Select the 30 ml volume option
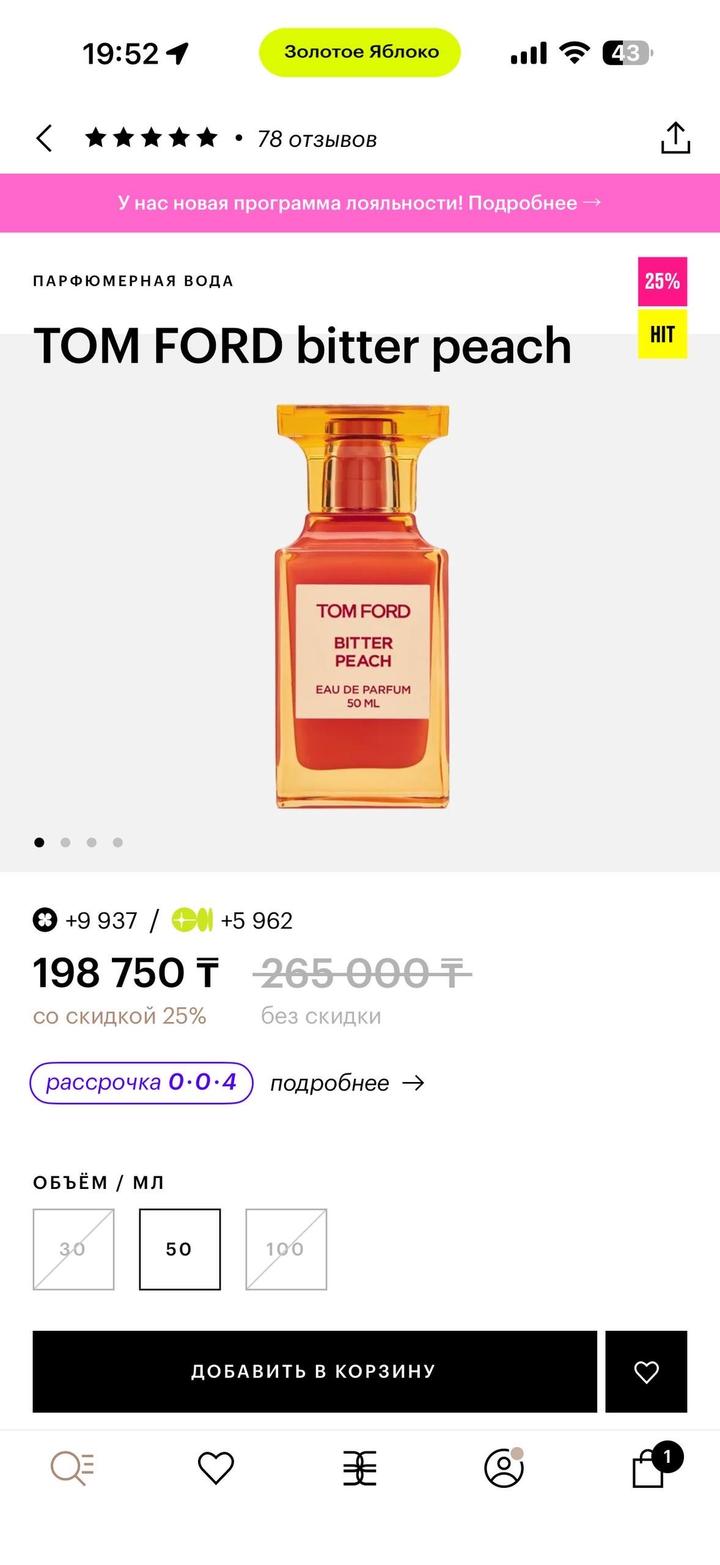Image resolution: width=720 pixels, height=1565 pixels. [73, 1249]
